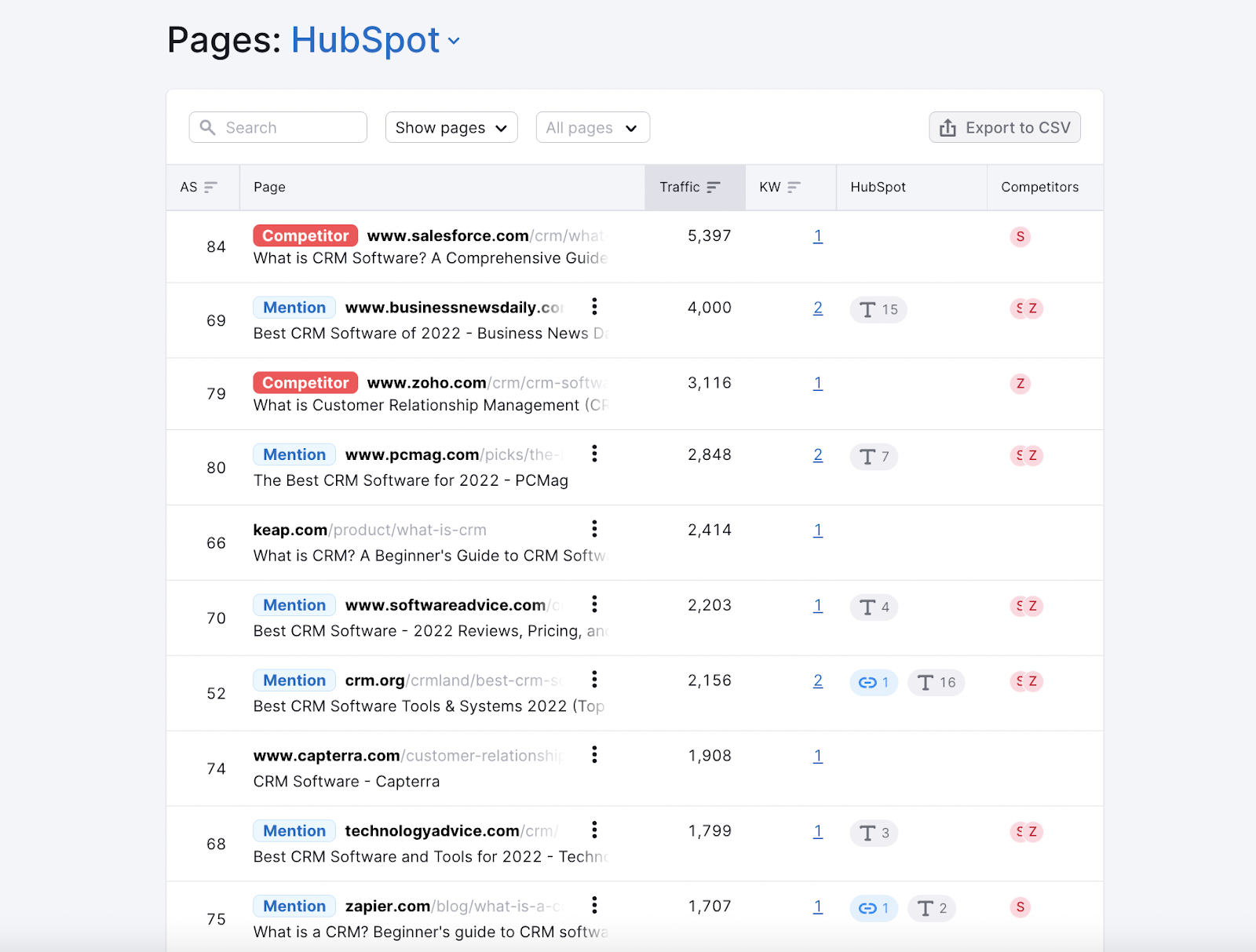1256x952 pixels.
Task: Open the Show pages dropdown
Action: tap(451, 127)
